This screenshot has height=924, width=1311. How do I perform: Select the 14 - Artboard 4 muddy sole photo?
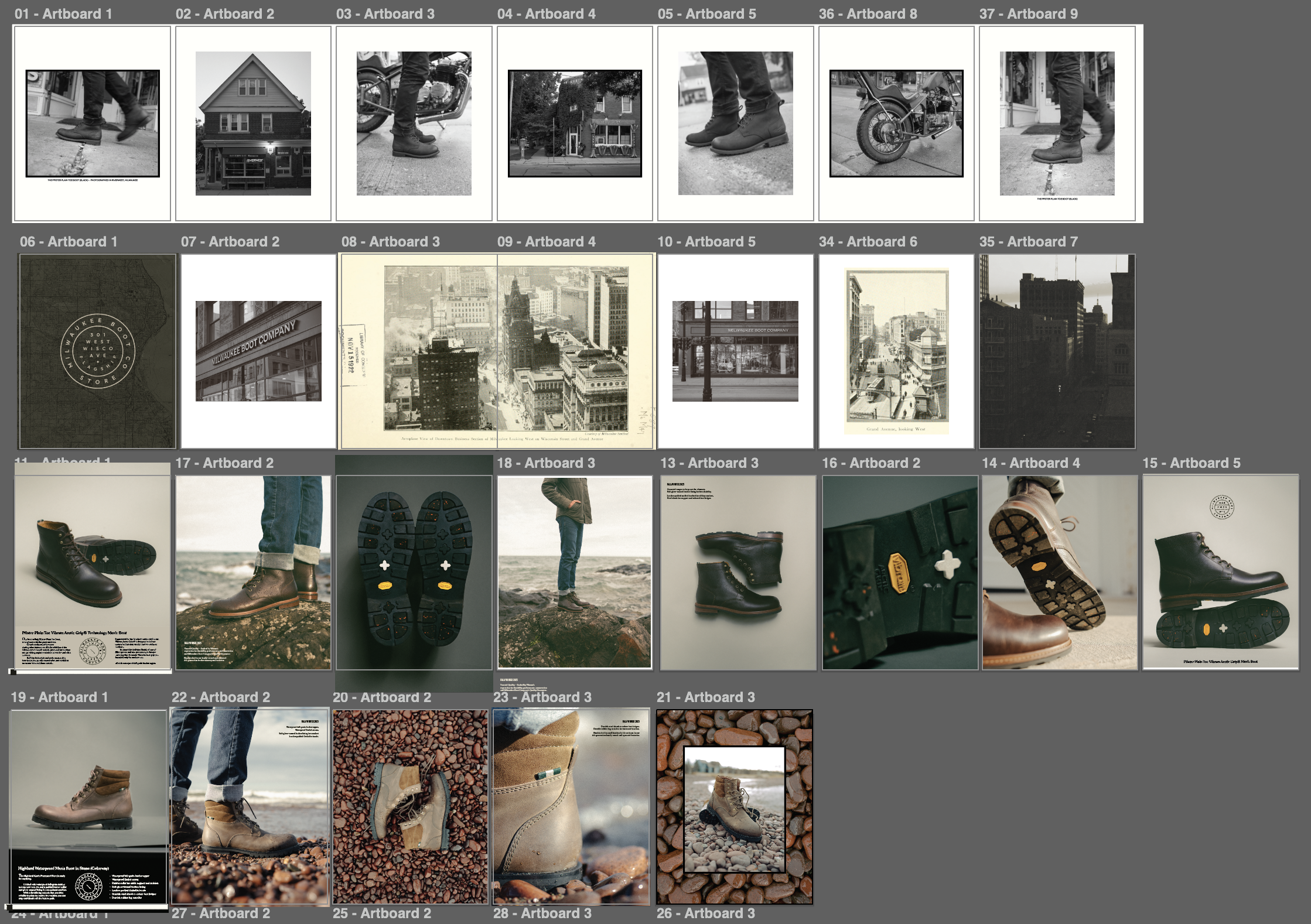(x=1059, y=573)
